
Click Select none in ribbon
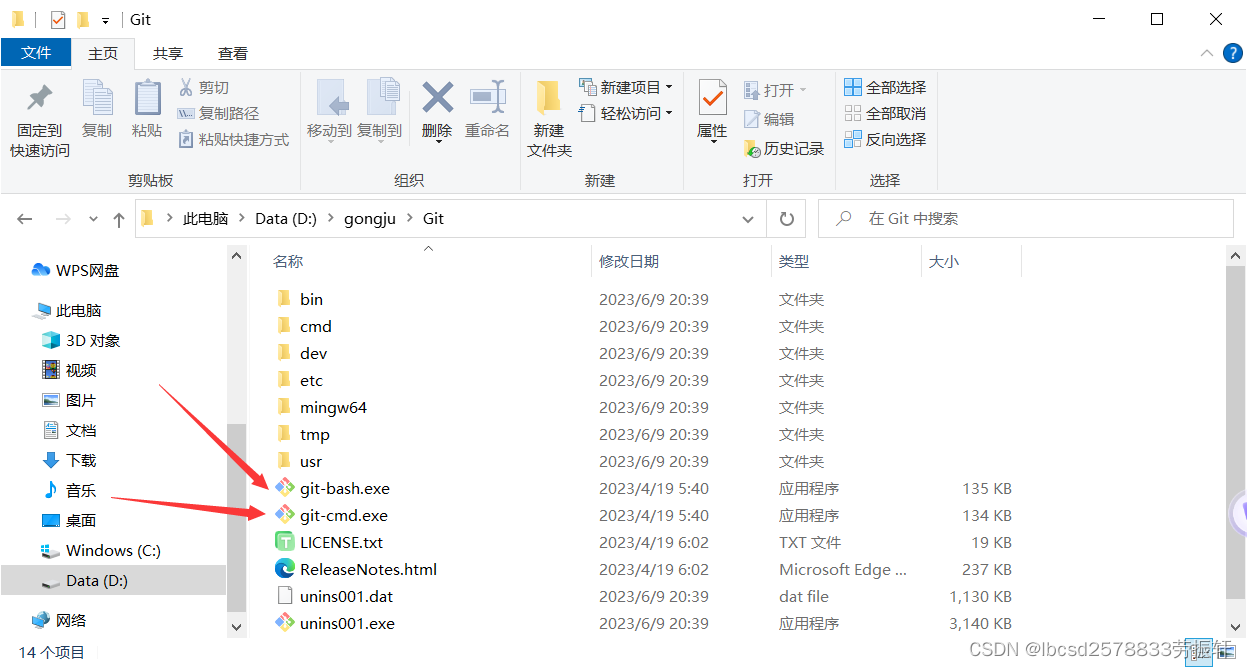pos(886,114)
